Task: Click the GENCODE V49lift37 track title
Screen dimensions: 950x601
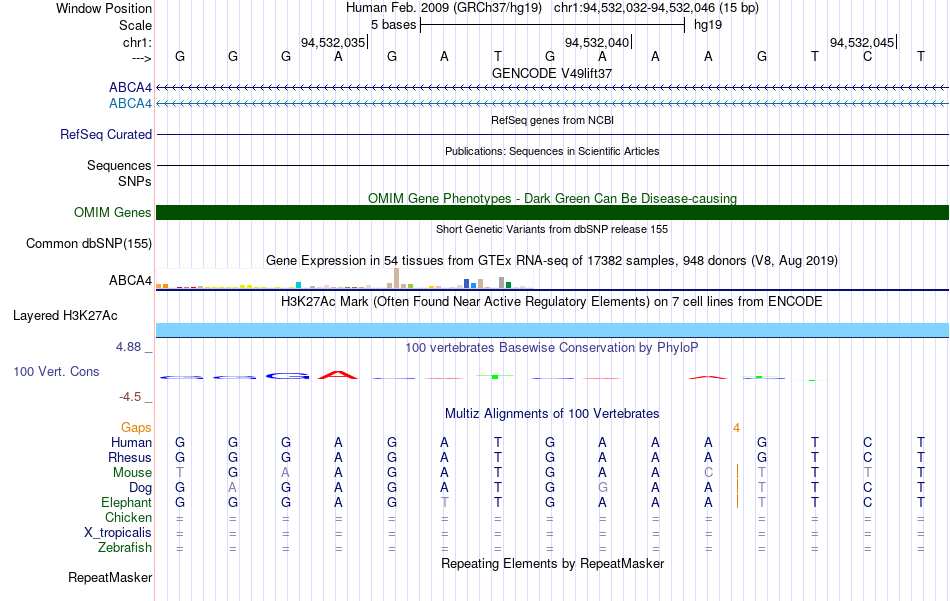Action: point(552,73)
